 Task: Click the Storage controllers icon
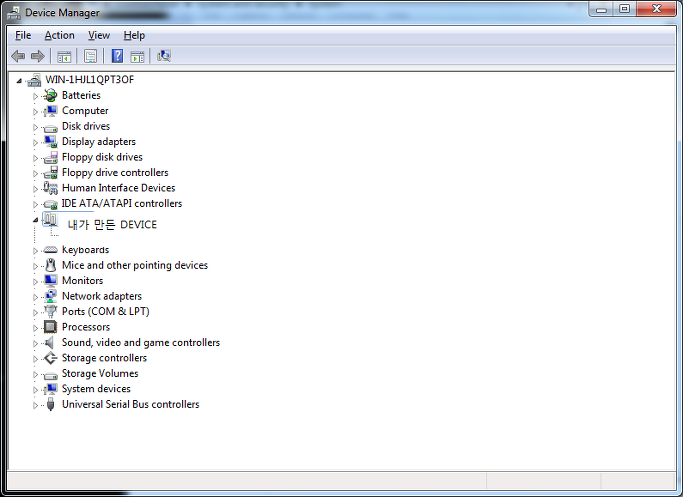(x=51, y=358)
